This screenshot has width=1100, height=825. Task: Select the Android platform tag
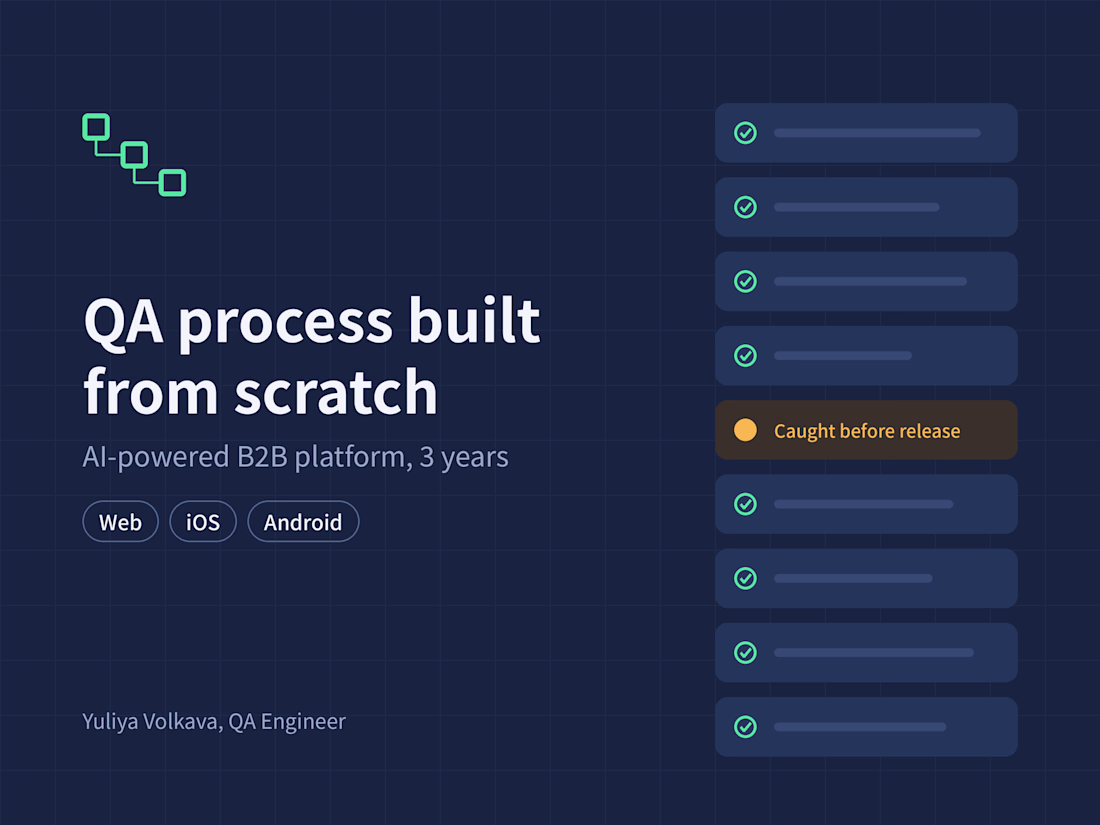303,521
